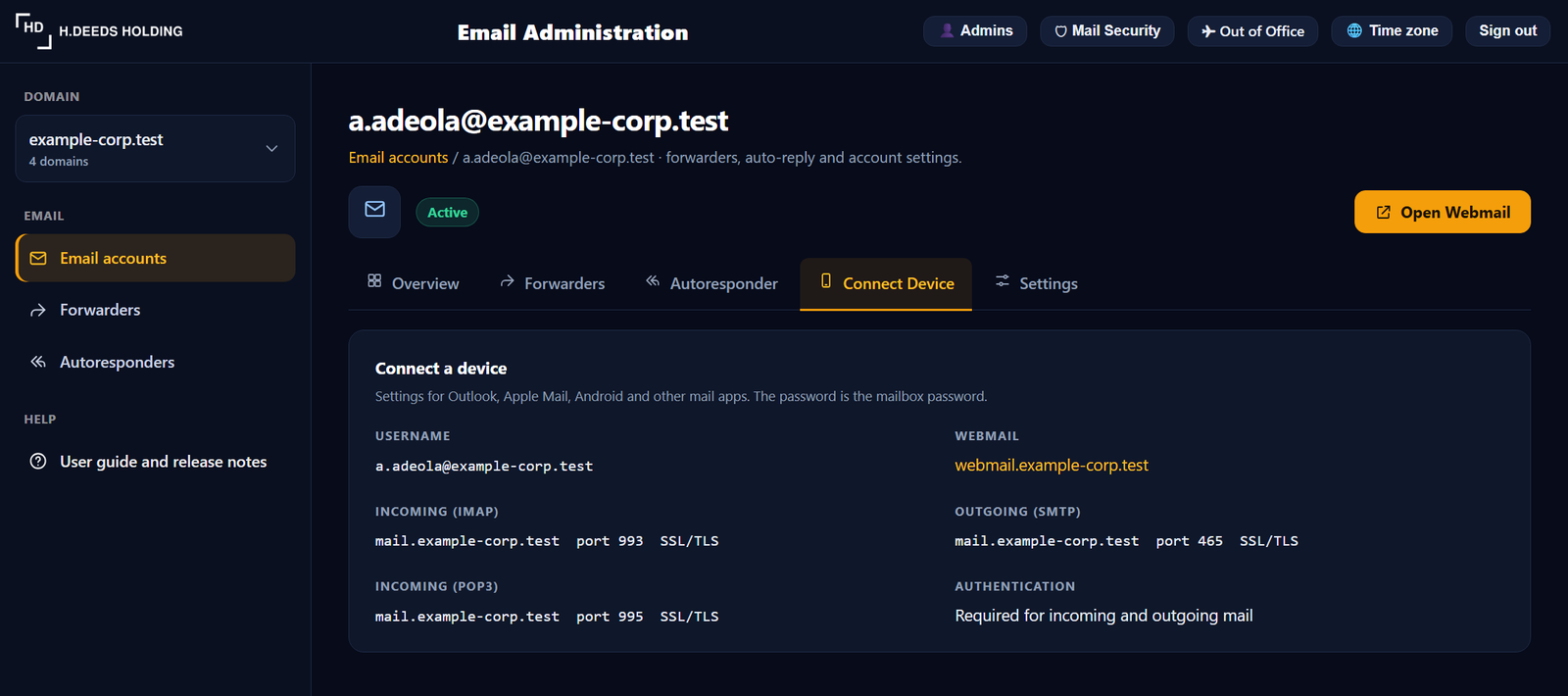Click the a.adeola@example-corp.test page heading
Image resolution: width=1568 pixels, height=696 pixels.
(x=538, y=121)
